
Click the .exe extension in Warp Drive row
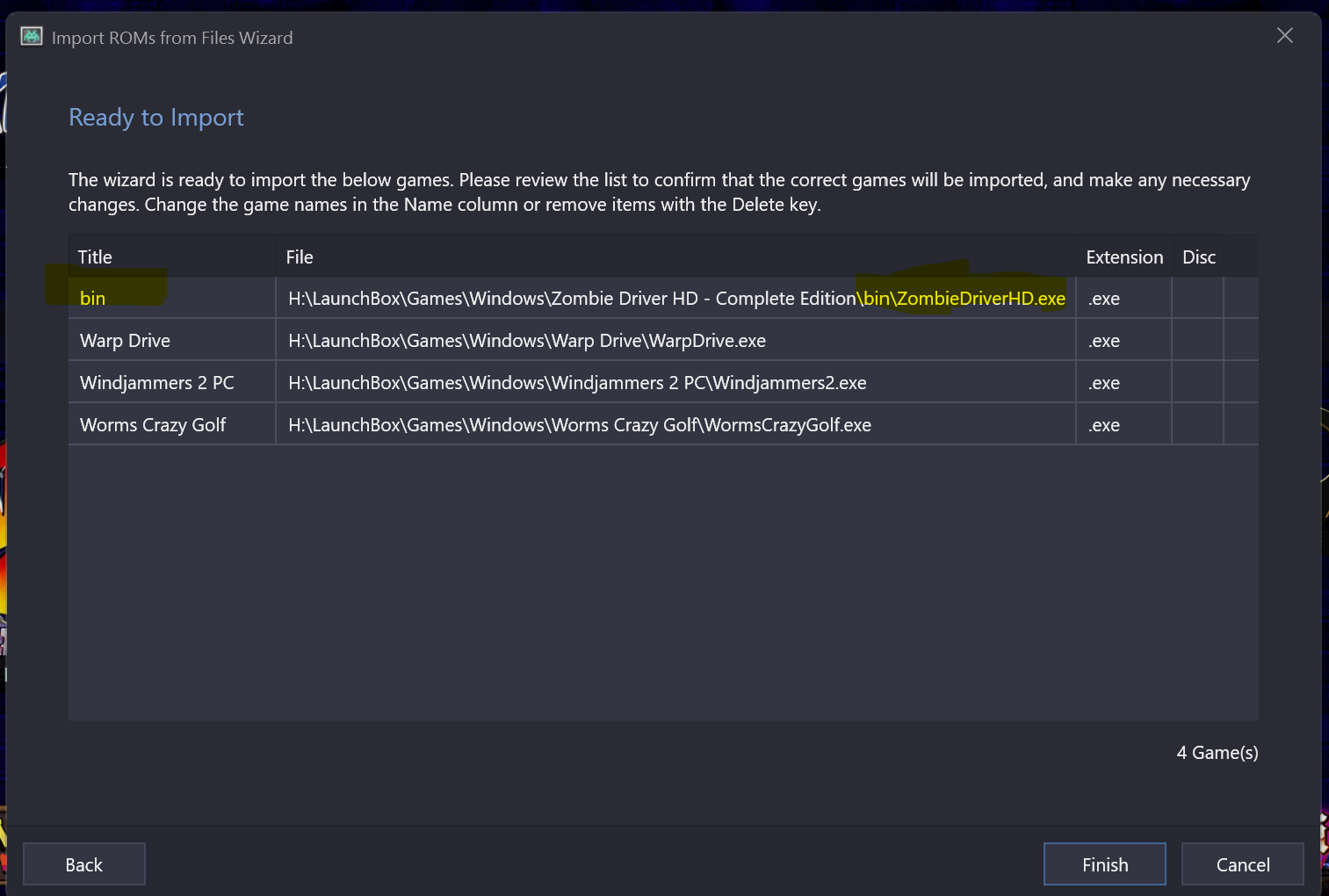coord(1124,340)
